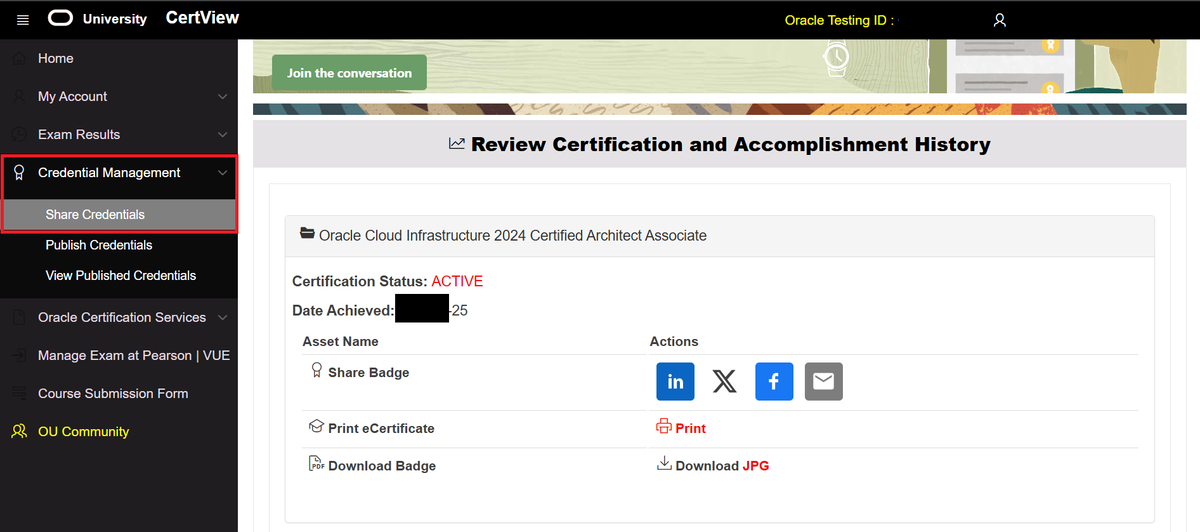The image size is (1200, 532).
Task: Click the Actions column header
Action: pyautogui.click(x=674, y=341)
